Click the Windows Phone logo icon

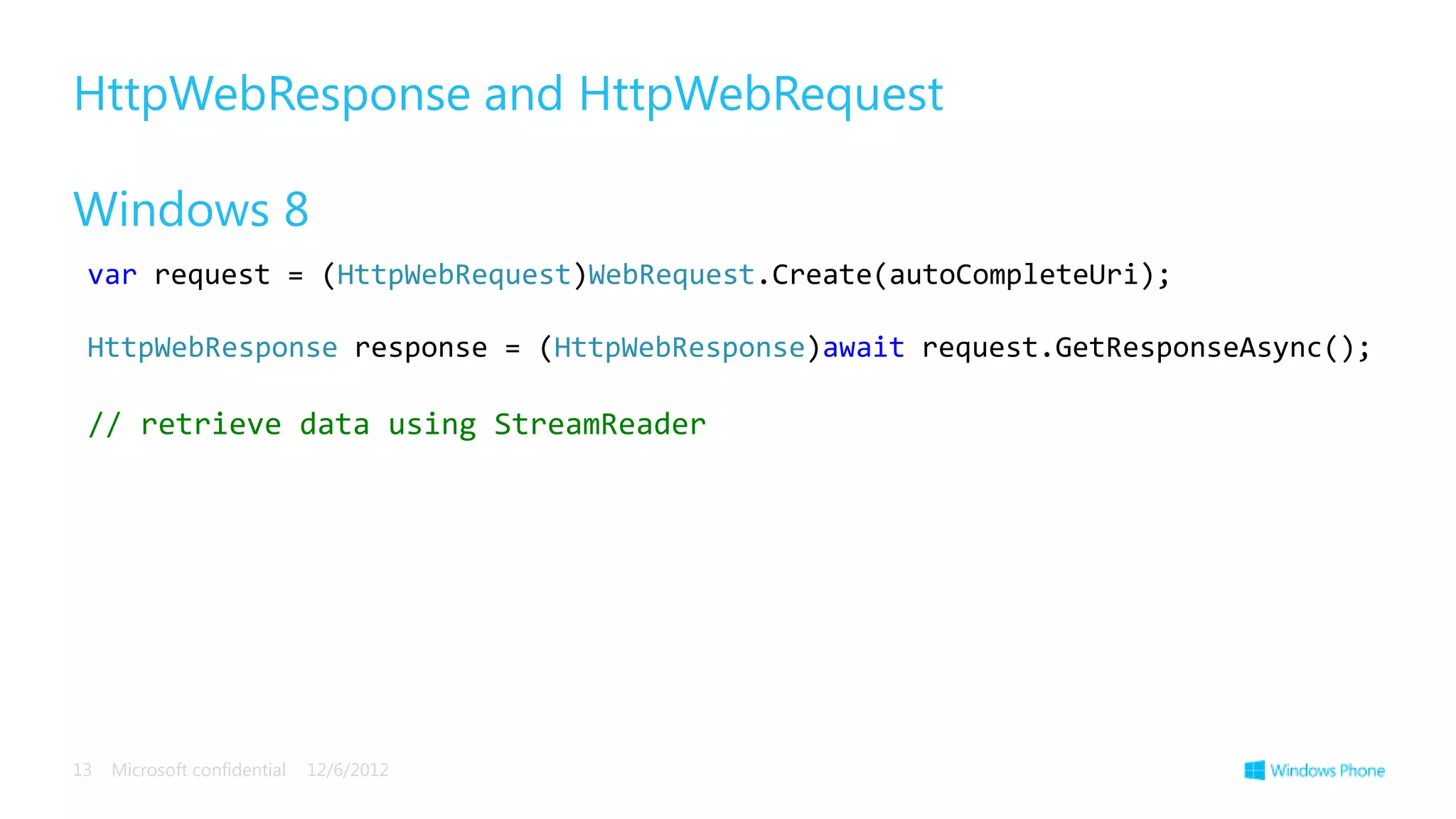click(1255, 770)
